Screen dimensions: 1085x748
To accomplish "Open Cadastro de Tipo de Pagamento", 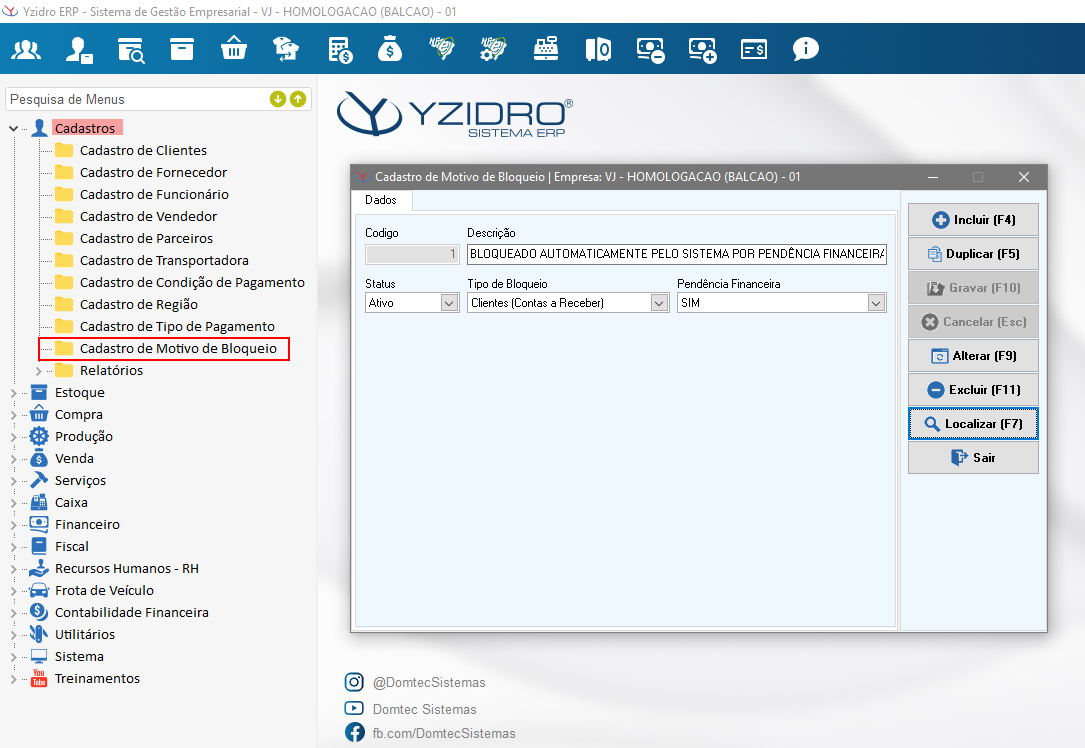I will (x=177, y=327).
